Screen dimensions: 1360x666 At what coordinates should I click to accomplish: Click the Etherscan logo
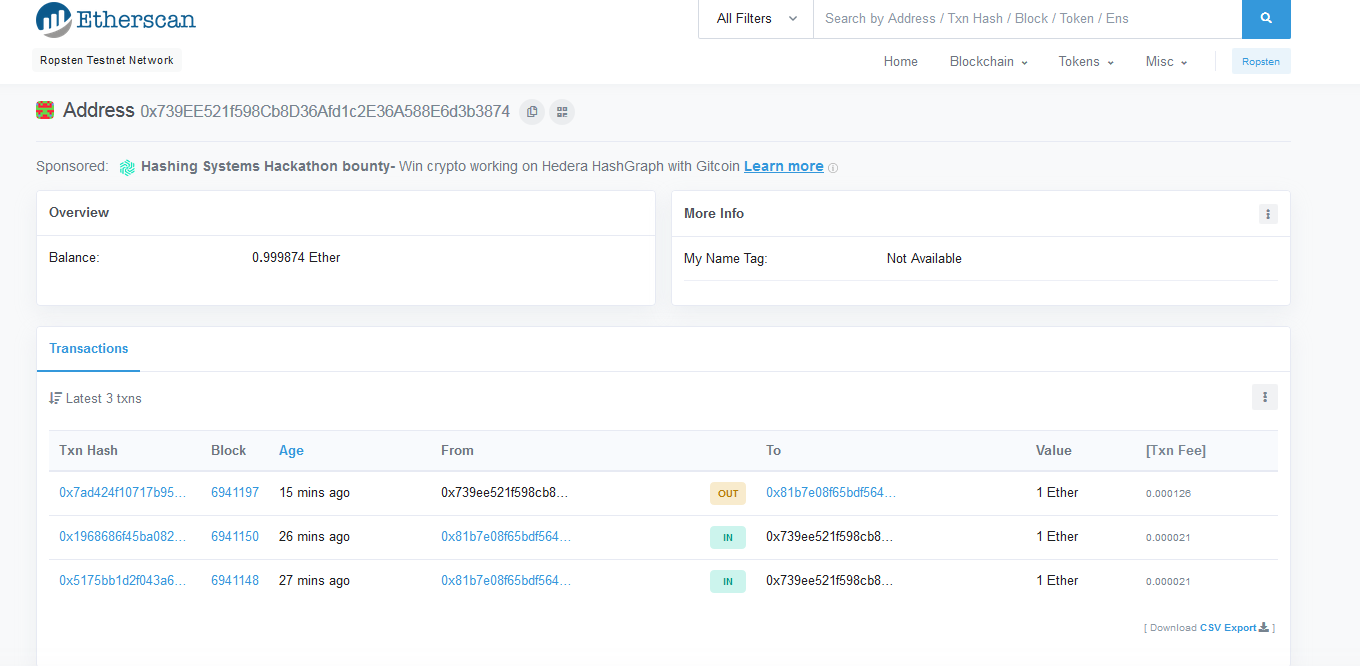tap(116, 19)
